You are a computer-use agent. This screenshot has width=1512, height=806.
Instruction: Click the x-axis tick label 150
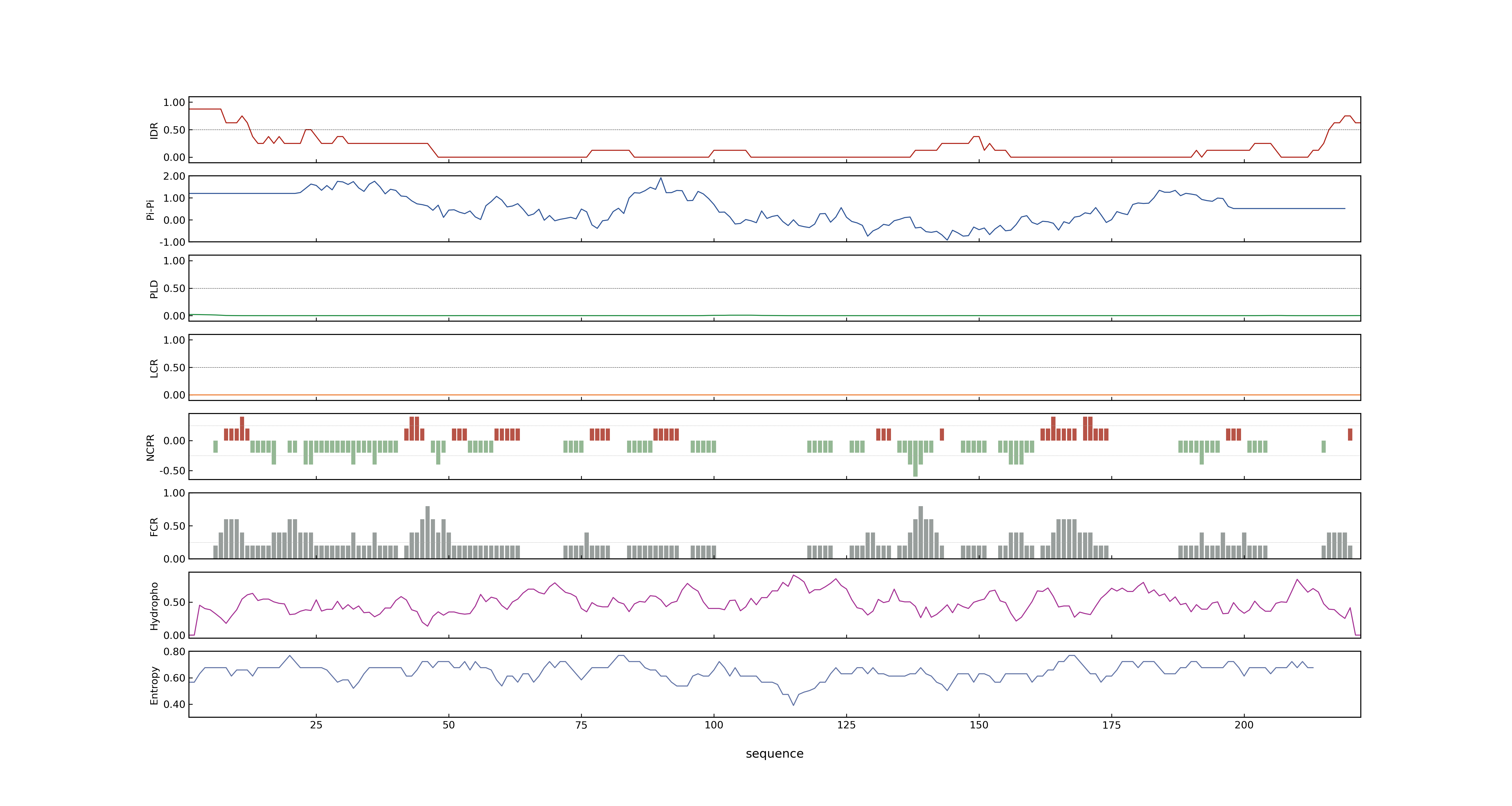(979, 725)
